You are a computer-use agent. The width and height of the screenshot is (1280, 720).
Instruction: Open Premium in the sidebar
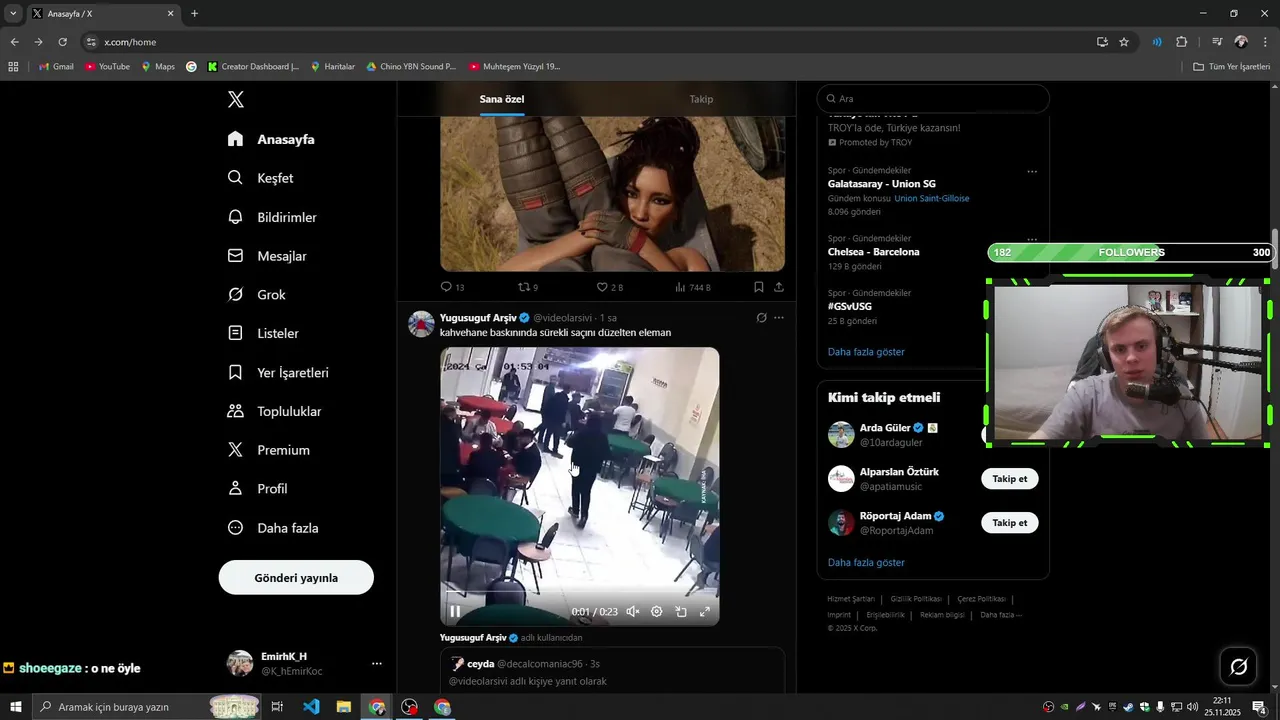click(268, 450)
